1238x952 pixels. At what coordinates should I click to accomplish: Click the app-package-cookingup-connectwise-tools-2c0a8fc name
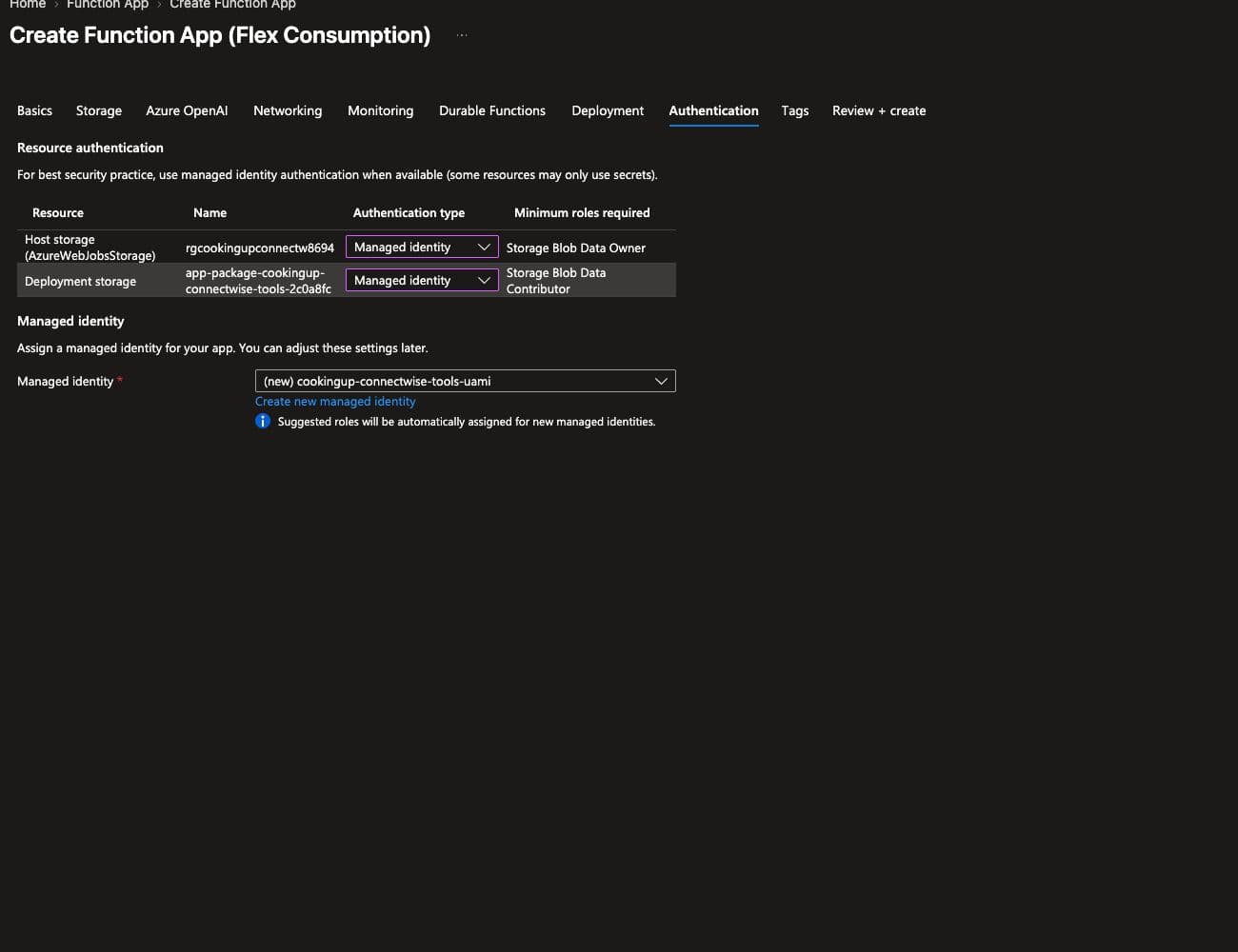pos(258,281)
